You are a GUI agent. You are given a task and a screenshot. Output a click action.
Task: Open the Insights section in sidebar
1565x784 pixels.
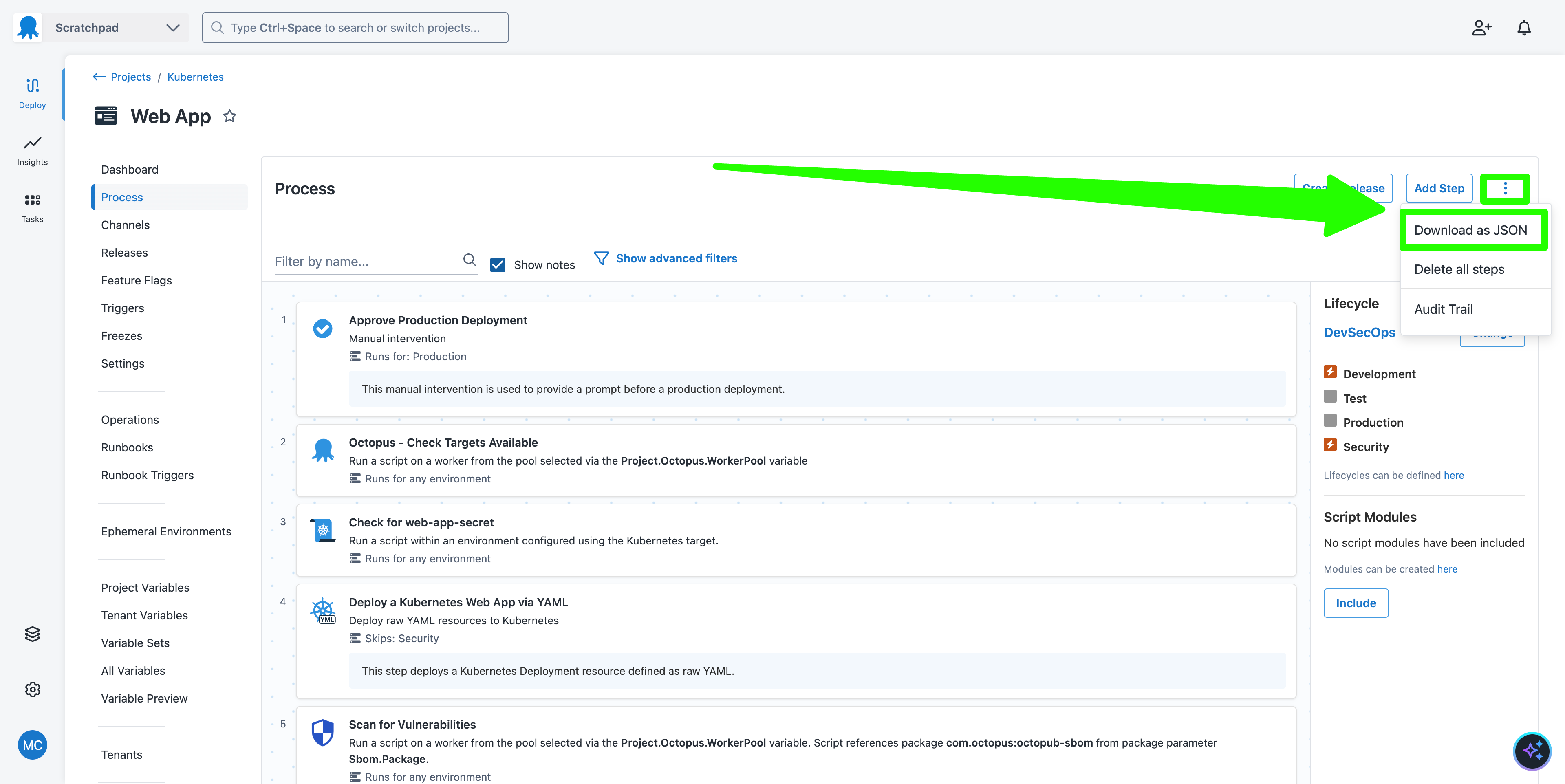(32, 151)
